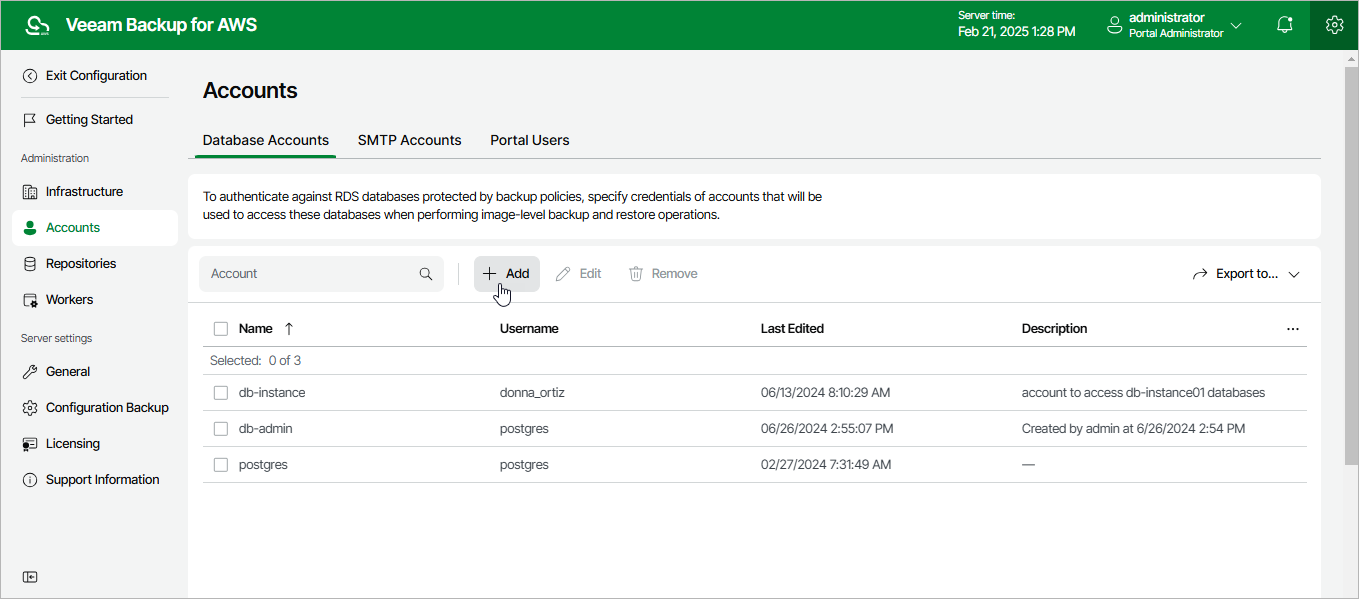1359x599 pixels.
Task: Toggle the select-all checkbox in header
Action: [x=221, y=329]
